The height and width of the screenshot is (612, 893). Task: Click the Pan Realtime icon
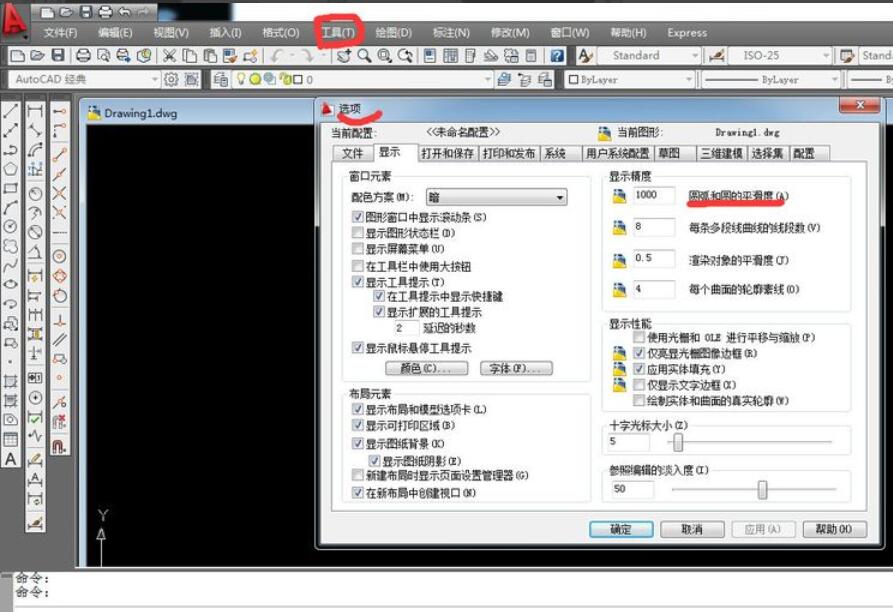click(343, 56)
